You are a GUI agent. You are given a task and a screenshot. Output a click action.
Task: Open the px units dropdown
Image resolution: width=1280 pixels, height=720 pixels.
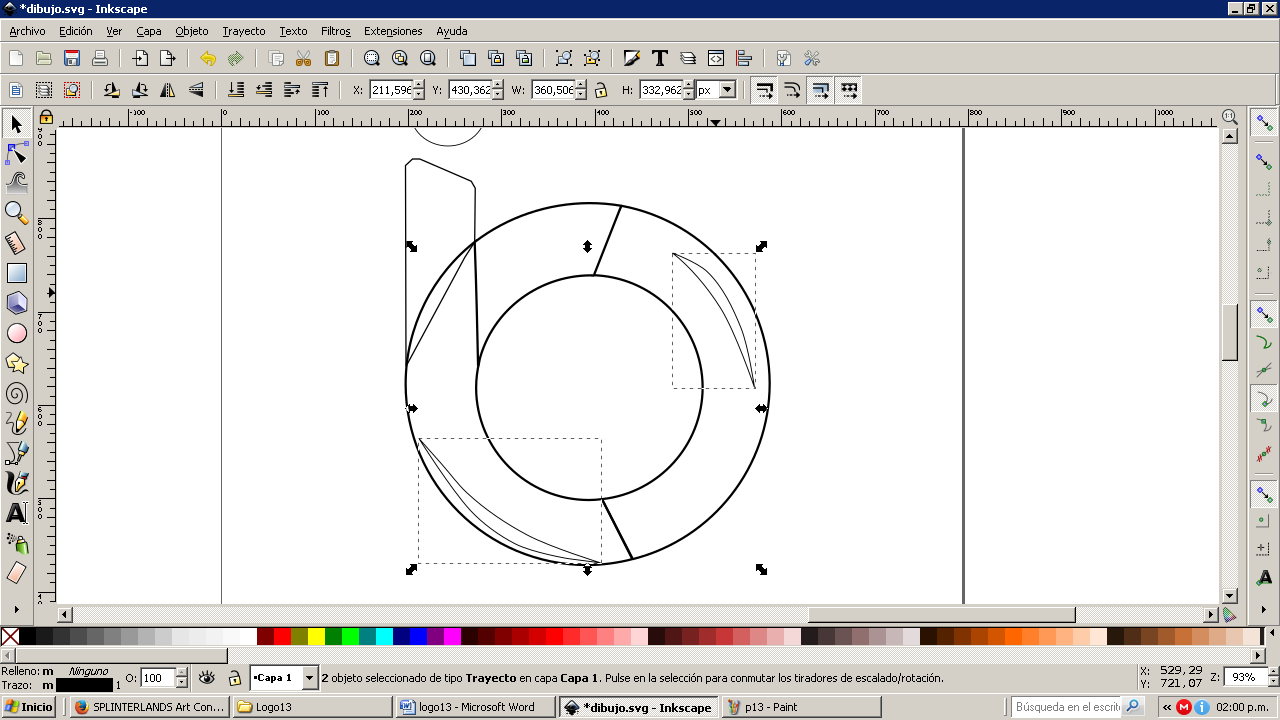[x=727, y=90]
